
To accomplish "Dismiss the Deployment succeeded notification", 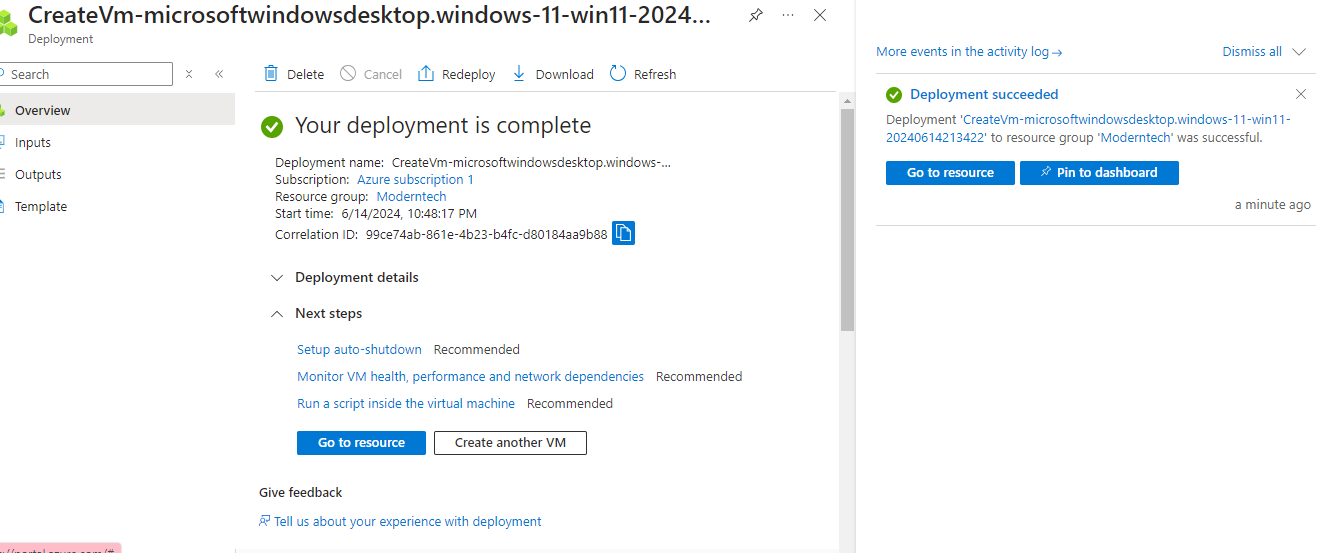I will pyautogui.click(x=1301, y=94).
